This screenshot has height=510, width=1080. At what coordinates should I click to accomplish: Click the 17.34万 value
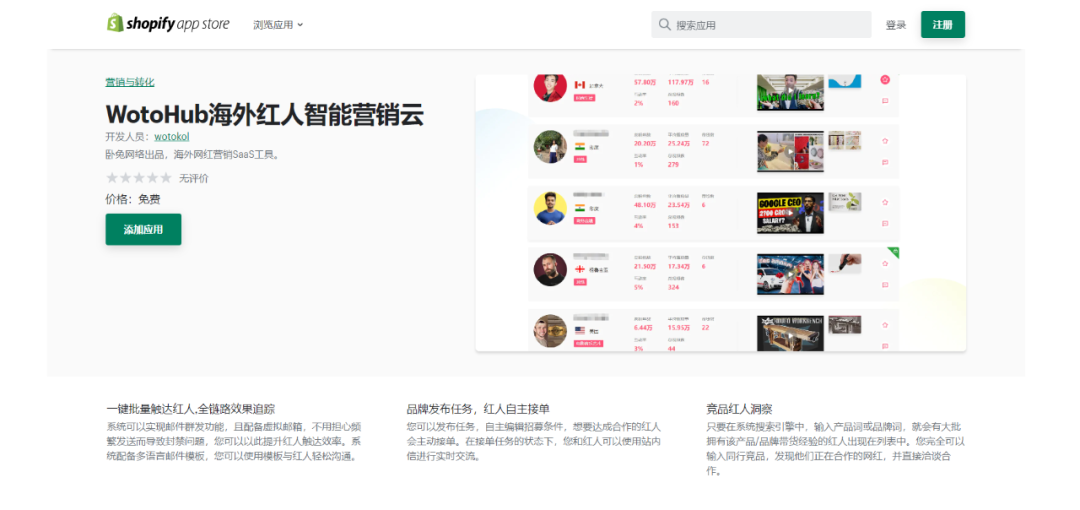(679, 267)
